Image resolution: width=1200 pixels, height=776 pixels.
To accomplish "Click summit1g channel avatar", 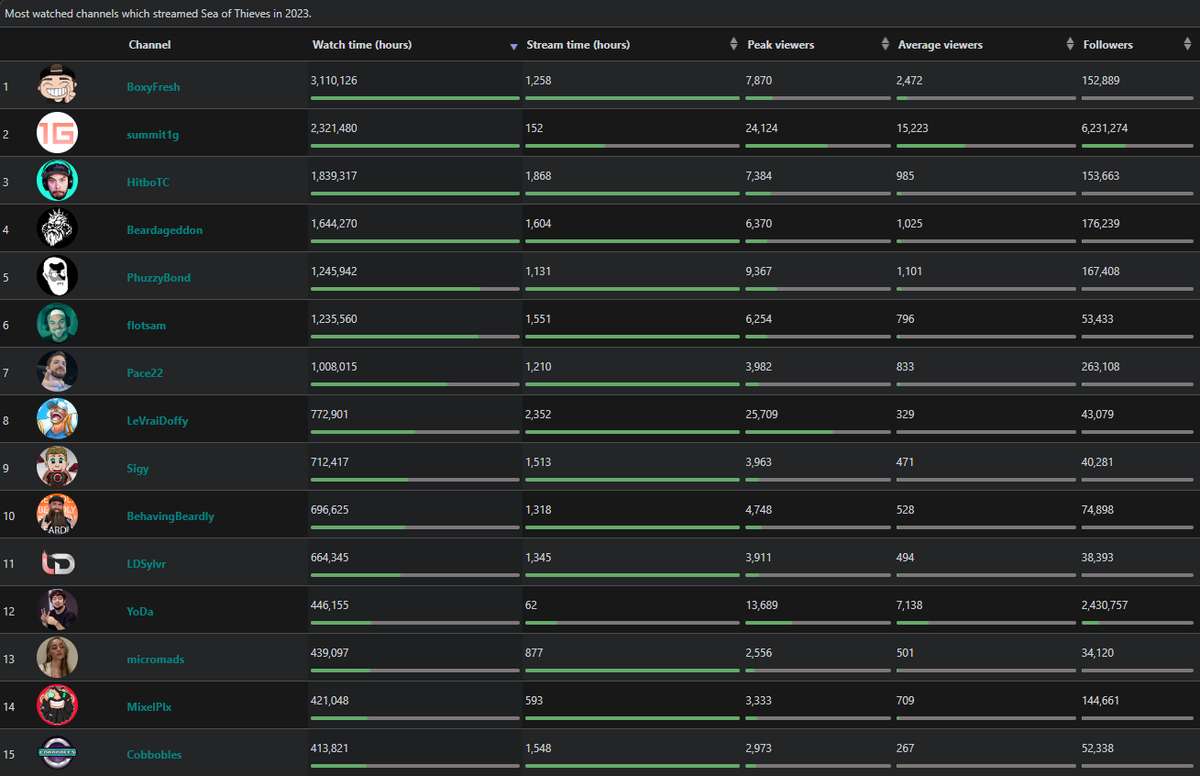I will coord(57,133).
